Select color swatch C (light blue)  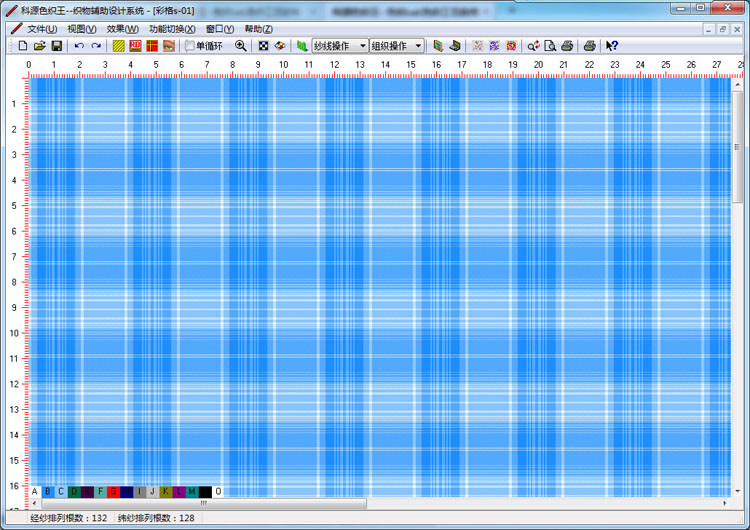pos(61,491)
